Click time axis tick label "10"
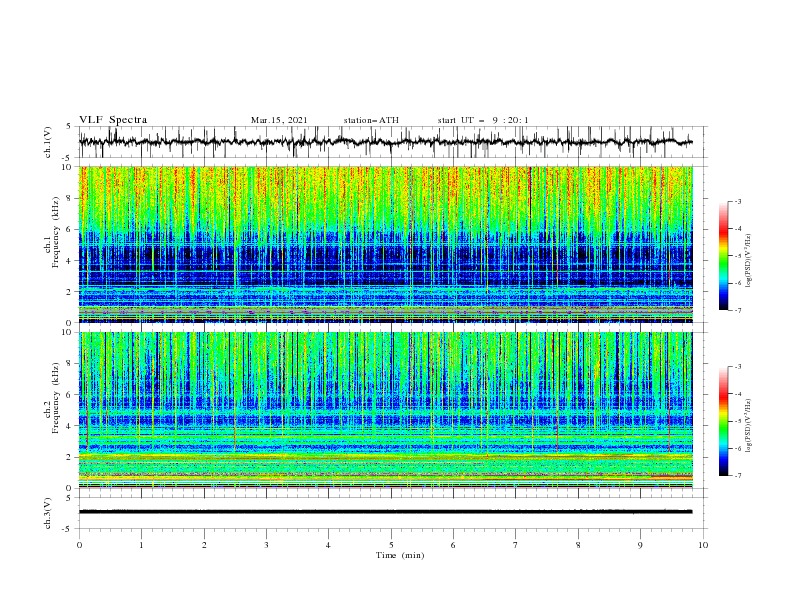This screenshot has width=792, height=612. pyautogui.click(x=703, y=545)
